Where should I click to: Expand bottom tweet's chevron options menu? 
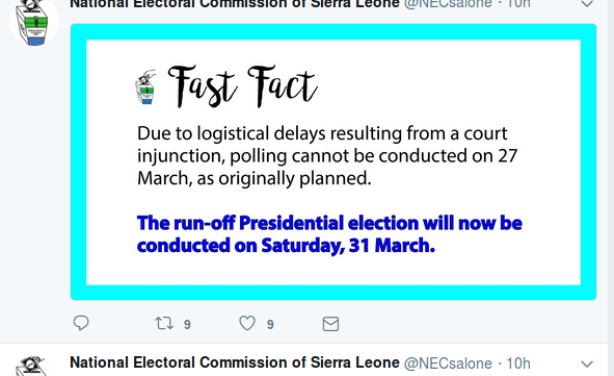click(x=587, y=364)
